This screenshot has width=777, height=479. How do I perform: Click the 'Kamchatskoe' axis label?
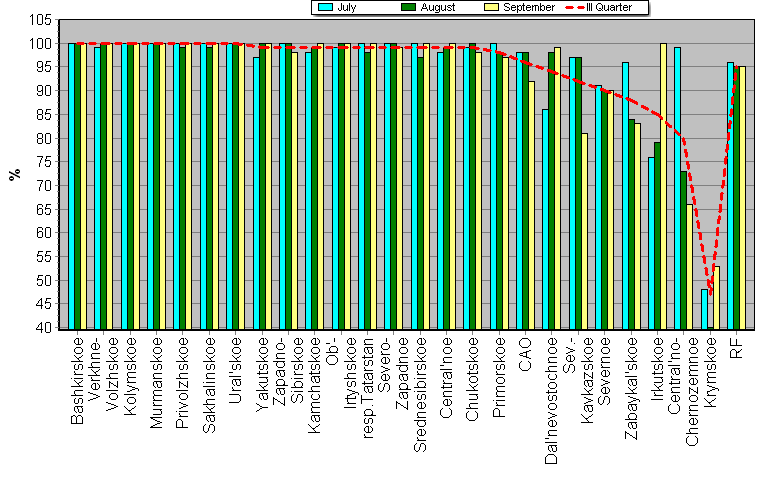tap(315, 385)
